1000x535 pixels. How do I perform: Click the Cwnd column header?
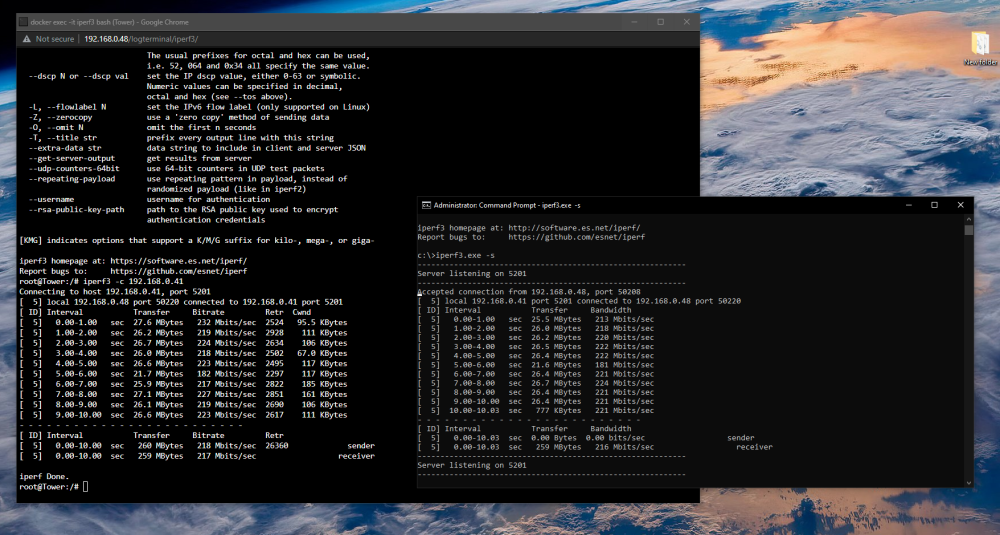pos(302,312)
